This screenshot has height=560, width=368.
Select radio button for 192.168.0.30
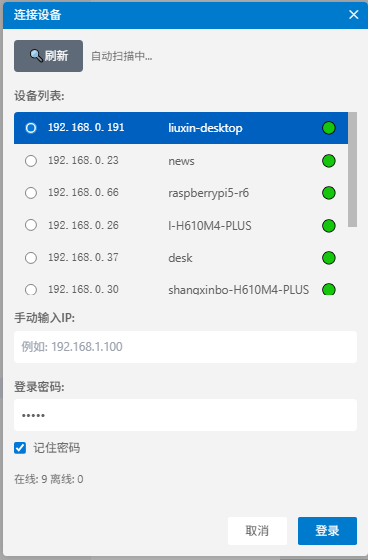point(31,289)
